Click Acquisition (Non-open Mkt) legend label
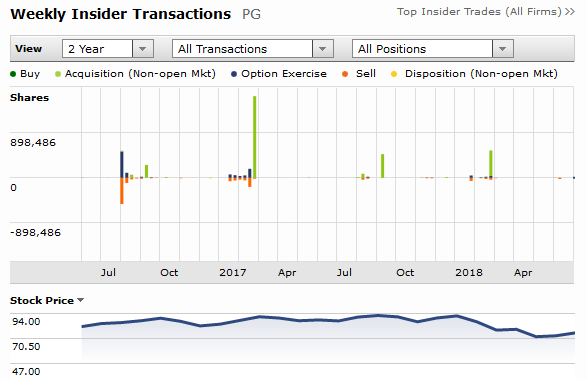The image size is (587, 381). coord(140,74)
